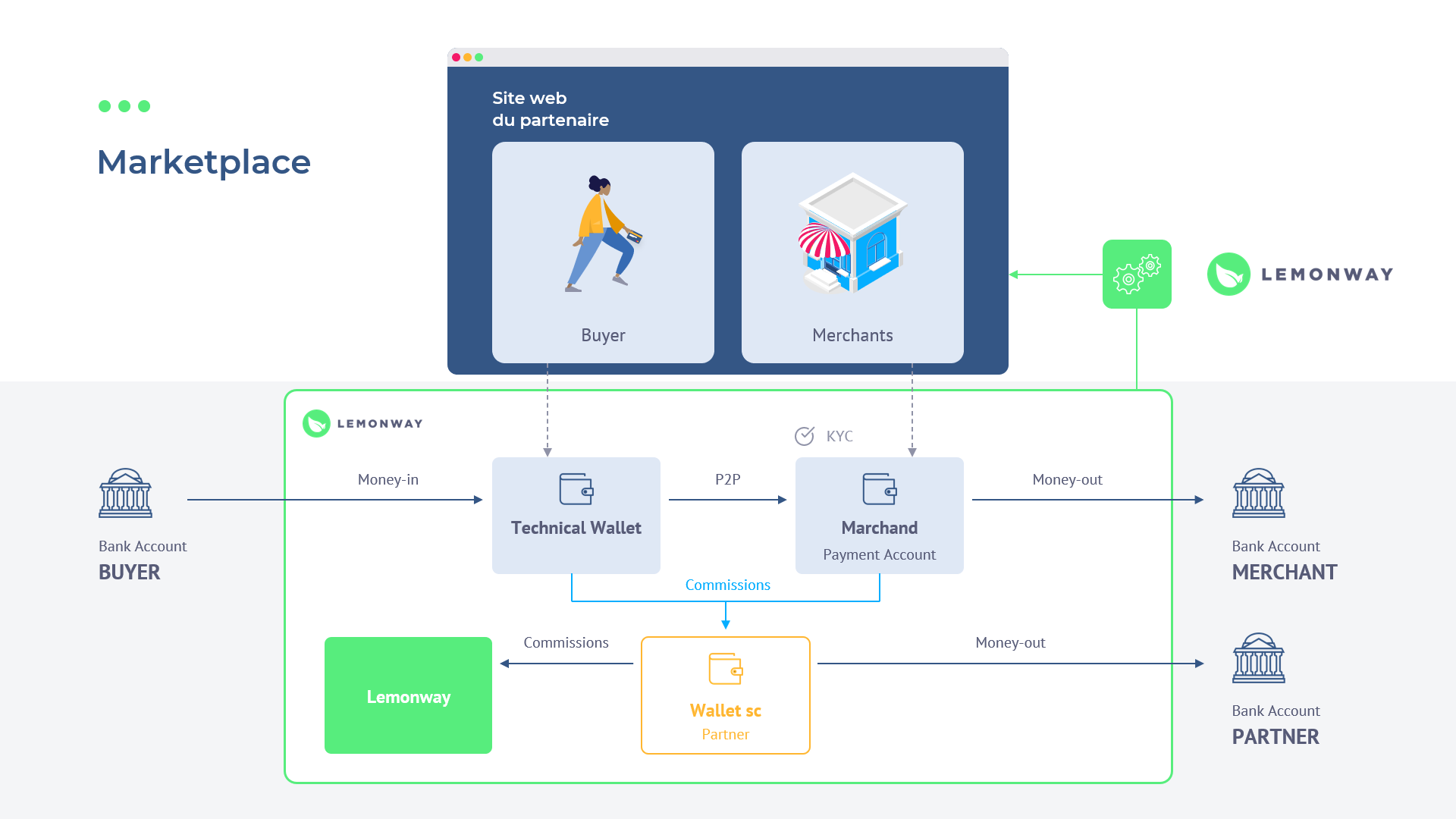Click the green gears integration icon
Viewport: 1456px width, 819px height.
(1137, 274)
